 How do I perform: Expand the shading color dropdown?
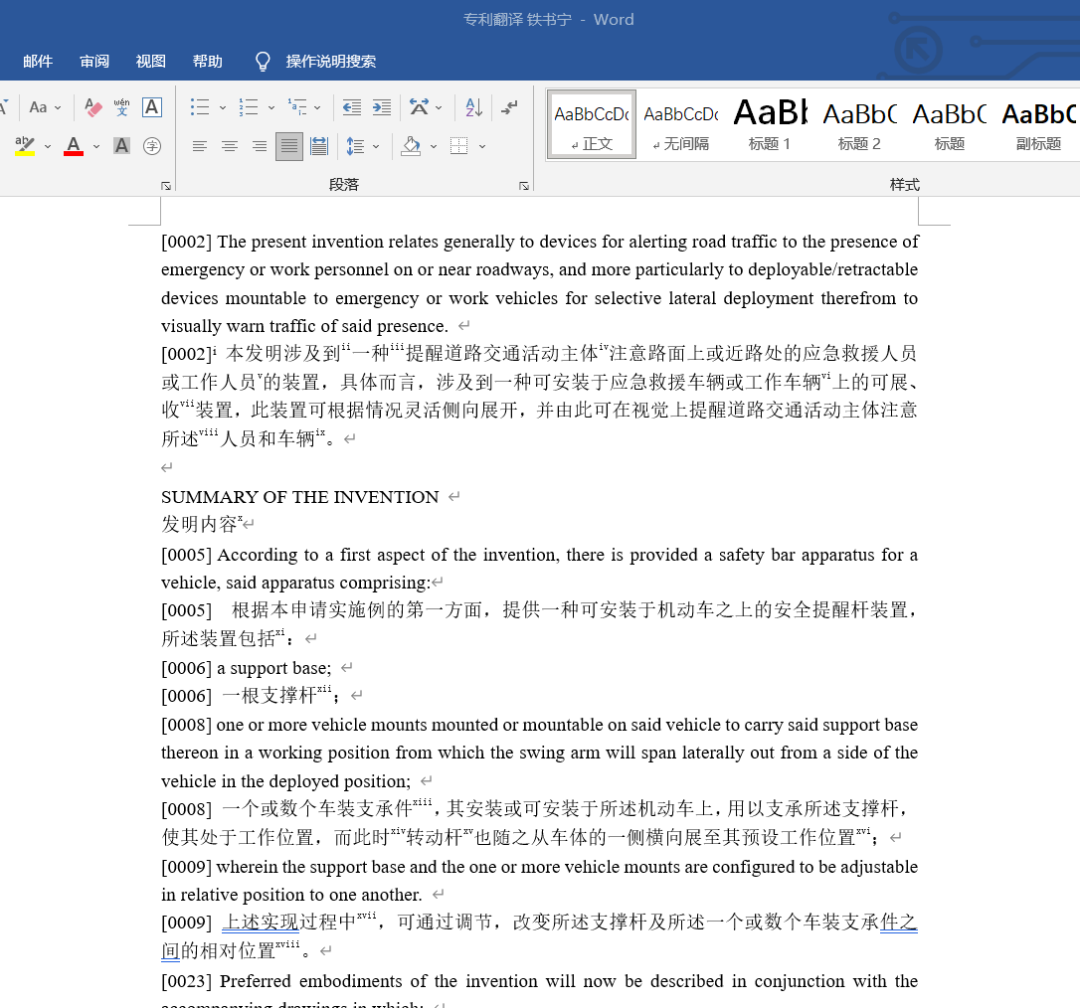click(x=433, y=146)
